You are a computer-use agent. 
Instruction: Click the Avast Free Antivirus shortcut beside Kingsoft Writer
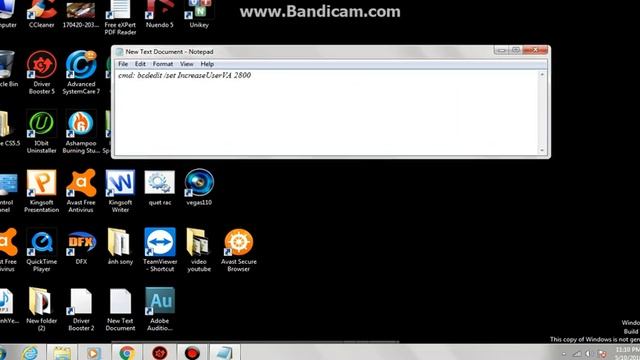click(x=81, y=191)
